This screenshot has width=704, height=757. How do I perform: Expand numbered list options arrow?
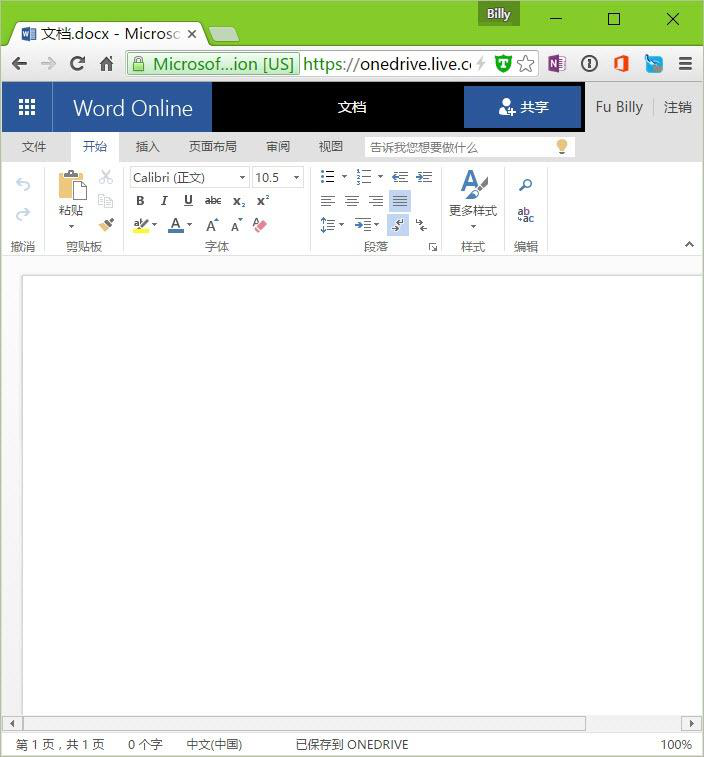tap(380, 177)
